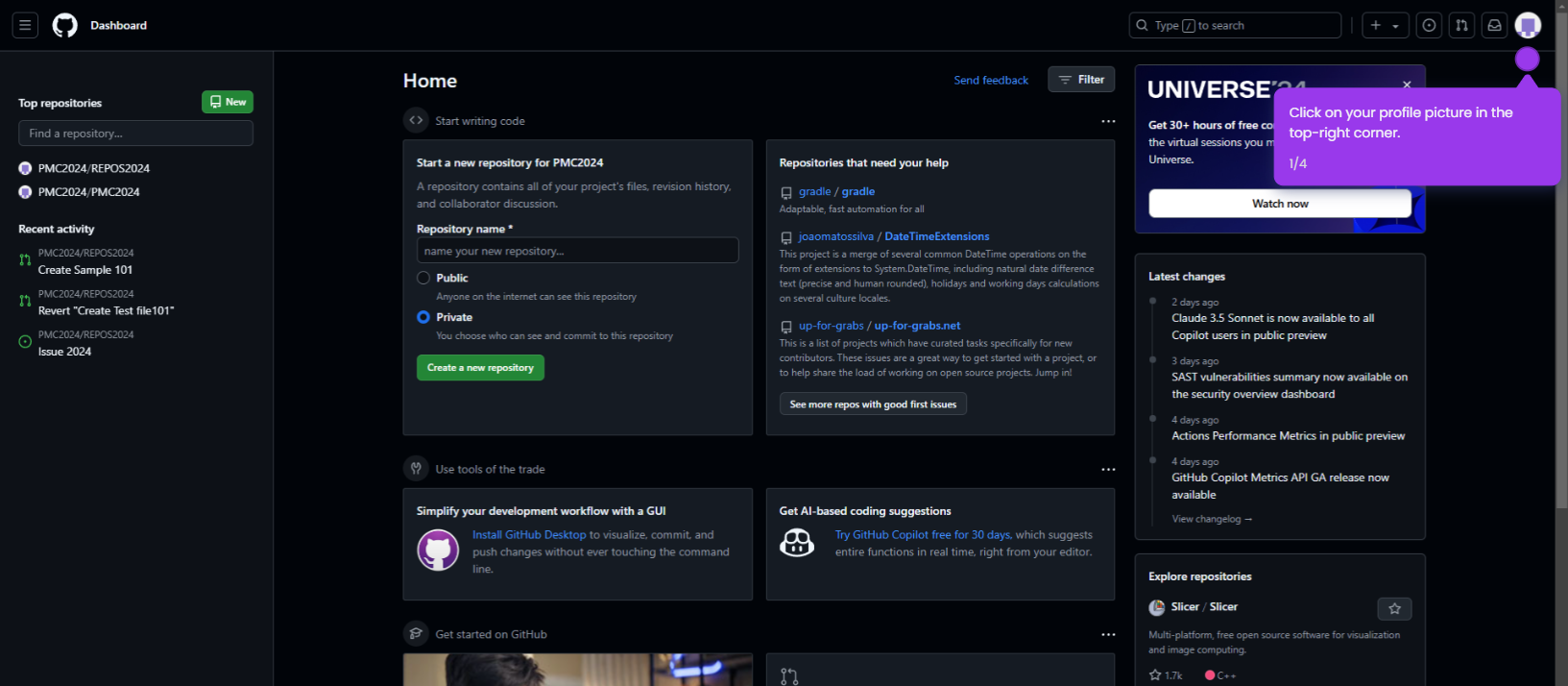Click repo icon beside gradle / gradle

pos(786,193)
